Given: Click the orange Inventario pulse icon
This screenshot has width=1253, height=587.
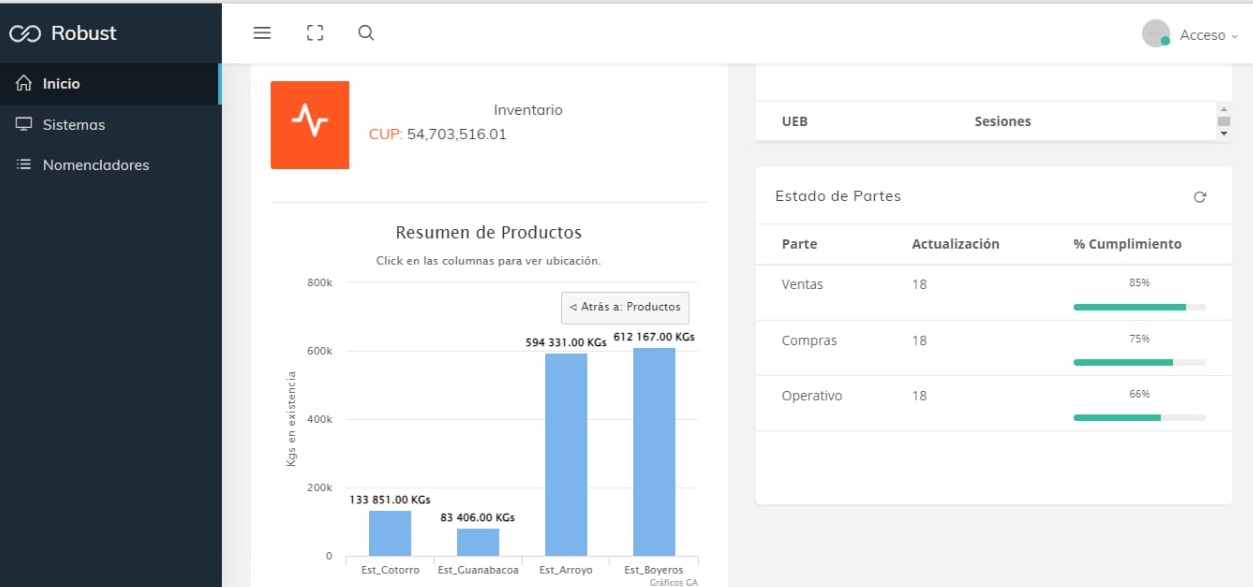Looking at the screenshot, I should point(310,125).
